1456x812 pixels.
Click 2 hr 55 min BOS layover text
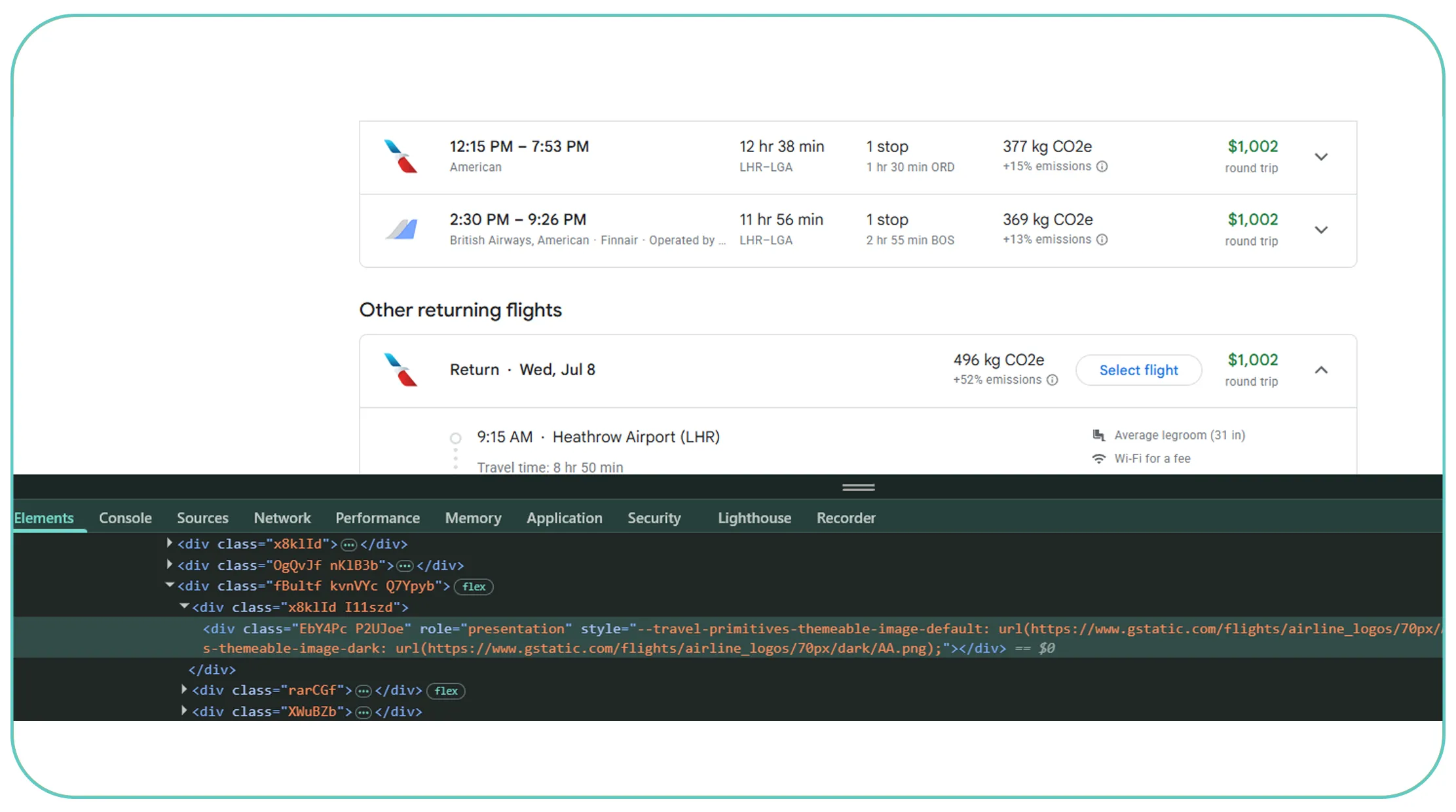[x=910, y=240]
